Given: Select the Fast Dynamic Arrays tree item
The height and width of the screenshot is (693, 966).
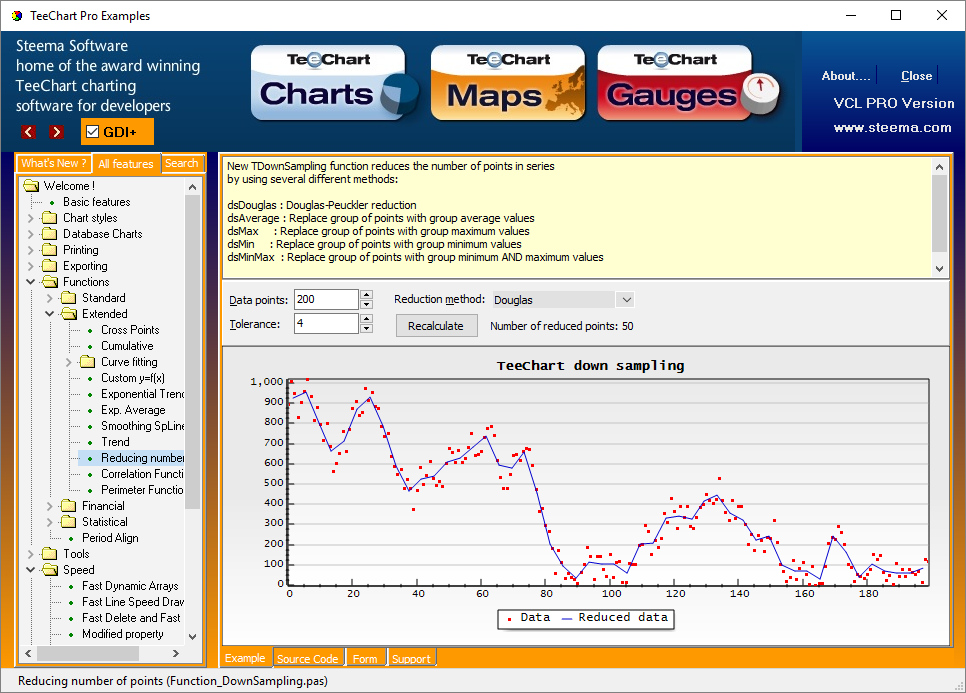Looking at the screenshot, I should point(130,586).
